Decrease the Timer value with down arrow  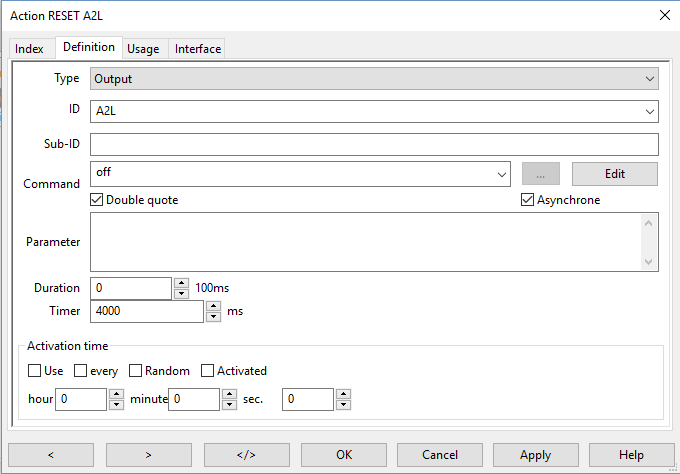213,317
